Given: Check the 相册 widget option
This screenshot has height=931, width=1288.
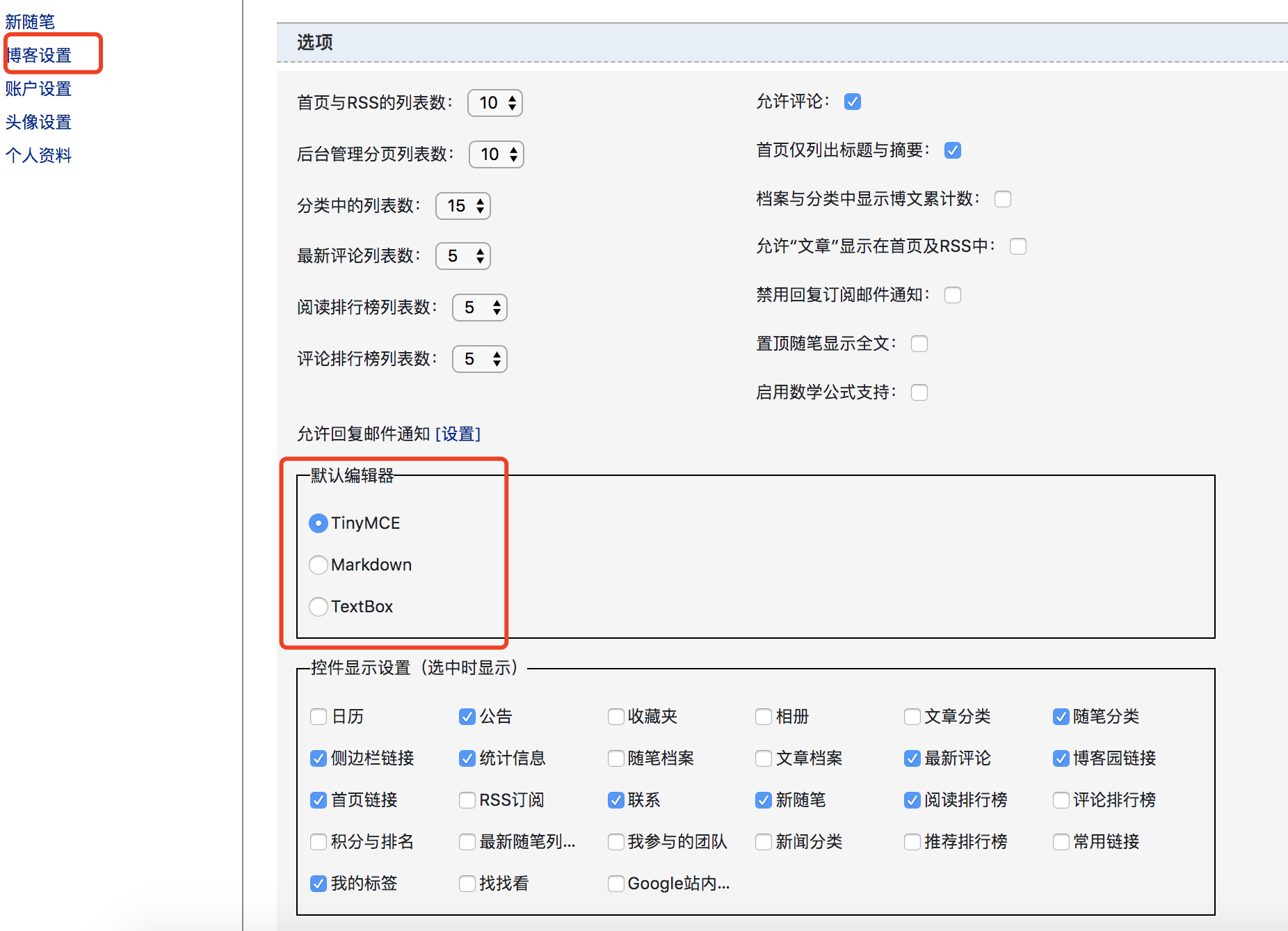Looking at the screenshot, I should (x=764, y=717).
